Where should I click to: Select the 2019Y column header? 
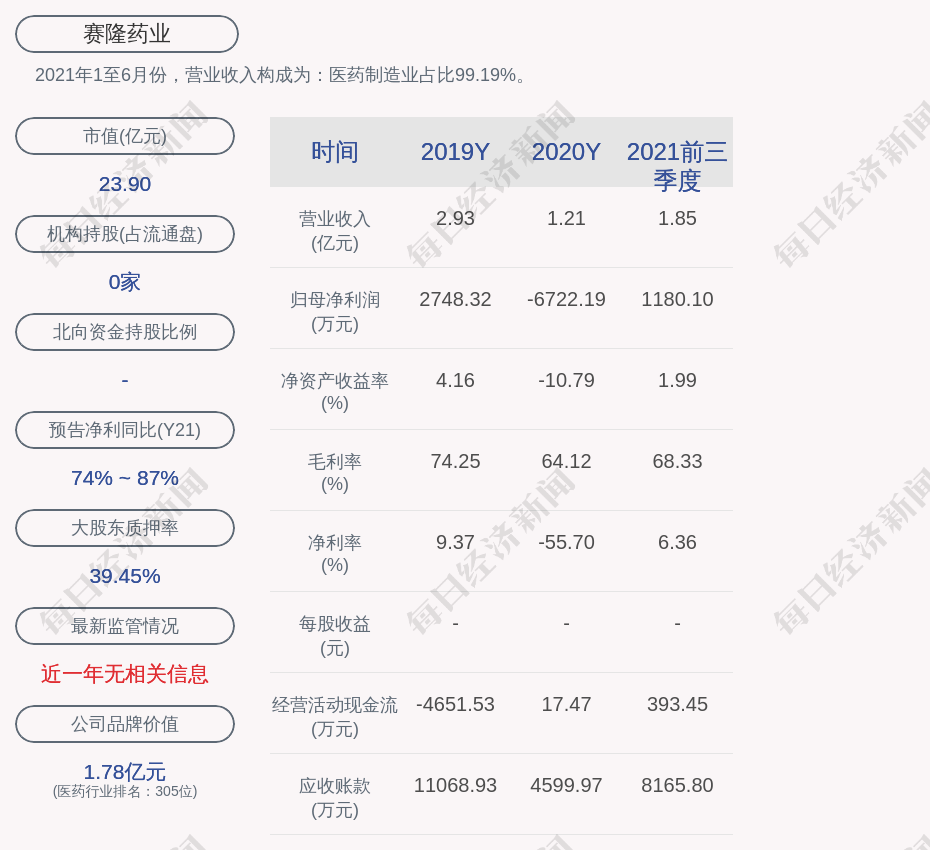tap(456, 152)
